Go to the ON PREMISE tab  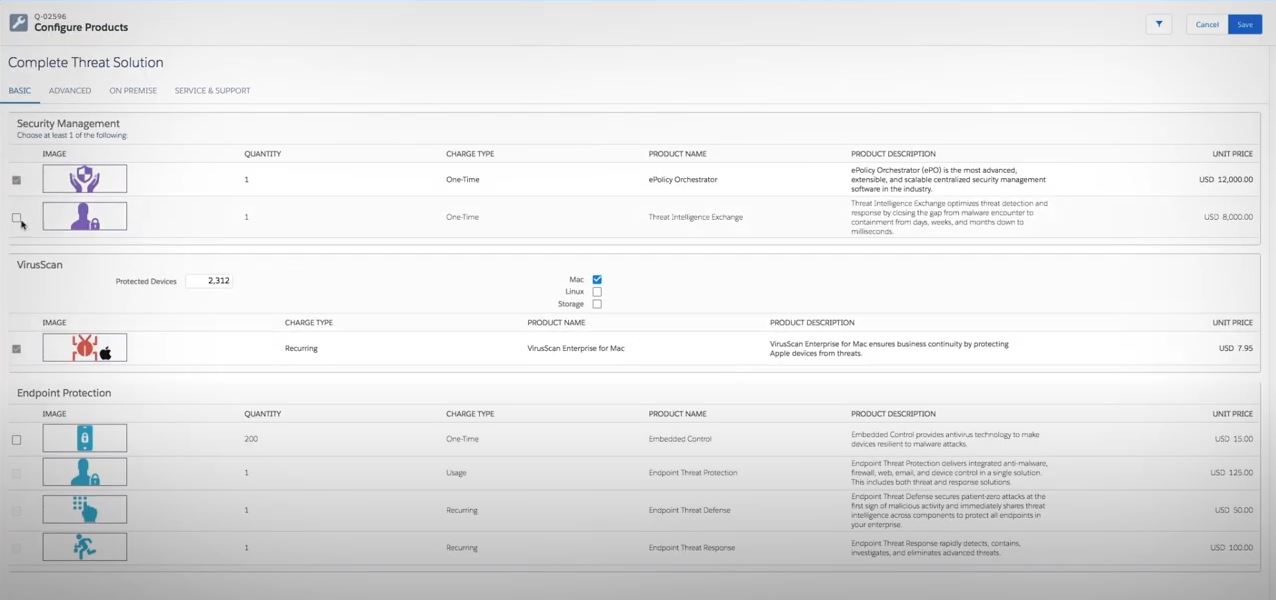(133, 90)
